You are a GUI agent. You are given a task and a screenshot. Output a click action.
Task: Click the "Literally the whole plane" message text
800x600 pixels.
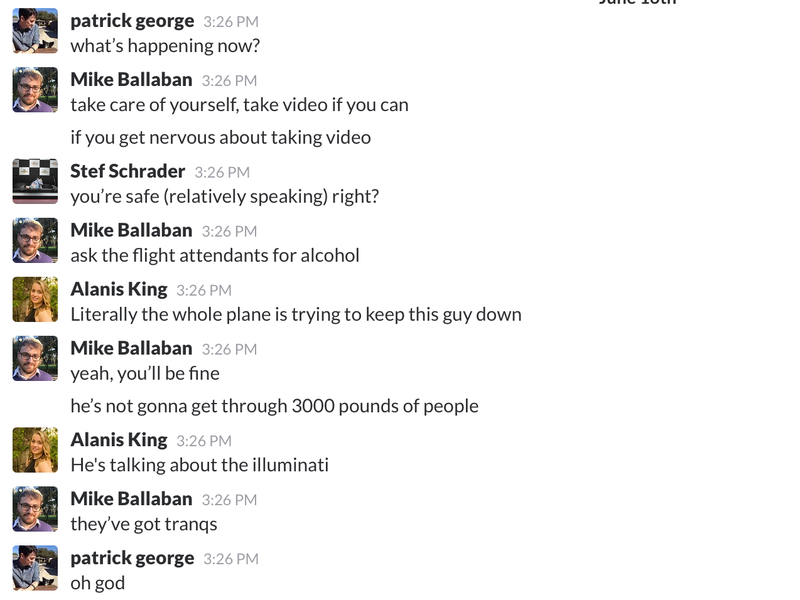coord(296,315)
